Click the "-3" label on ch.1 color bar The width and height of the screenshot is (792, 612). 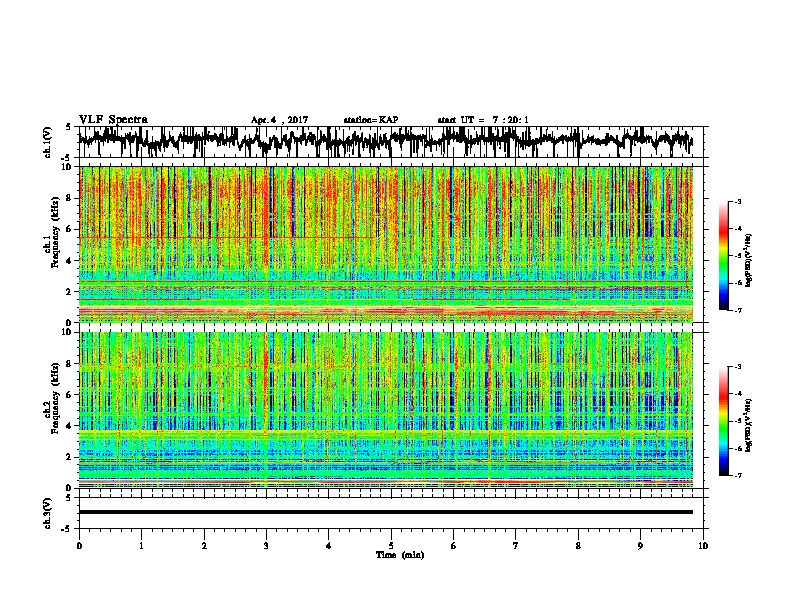tap(738, 202)
